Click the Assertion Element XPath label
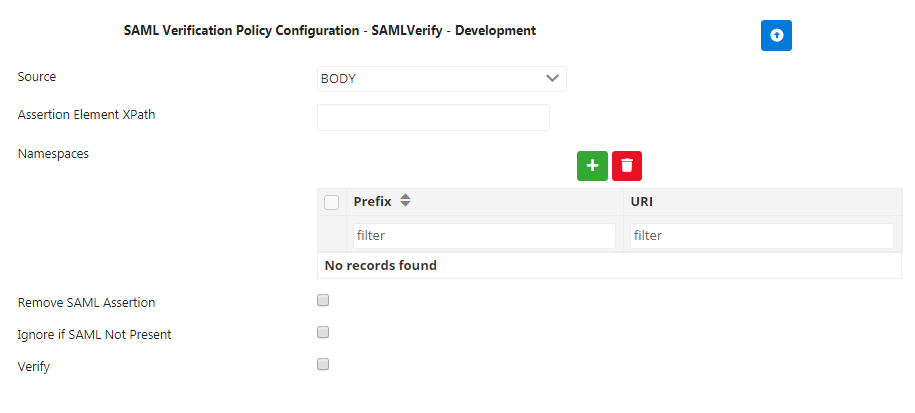 [x=86, y=115]
